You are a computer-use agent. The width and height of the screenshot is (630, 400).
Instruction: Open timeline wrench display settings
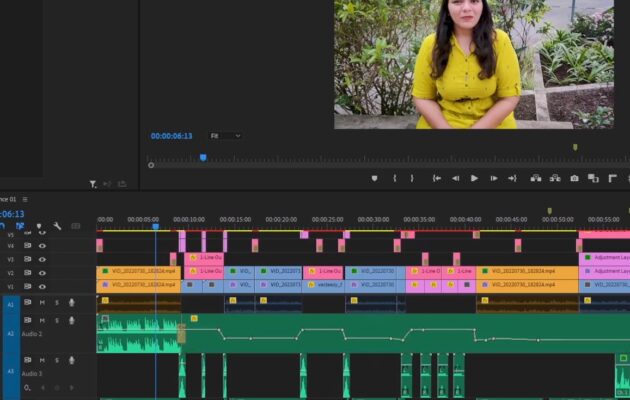(x=58, y=226)
